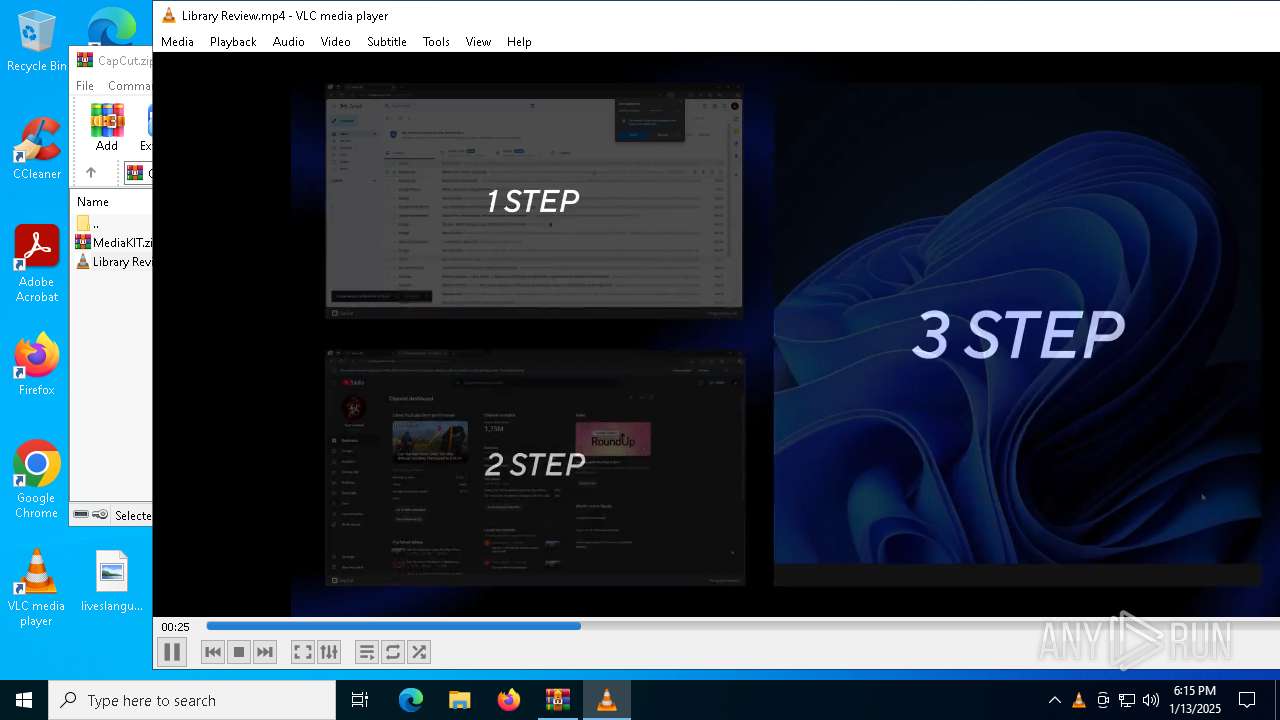Open the Windows Start menu
Image resolution: width=1280 pixels, height=720 pixels.
point(24,700)
